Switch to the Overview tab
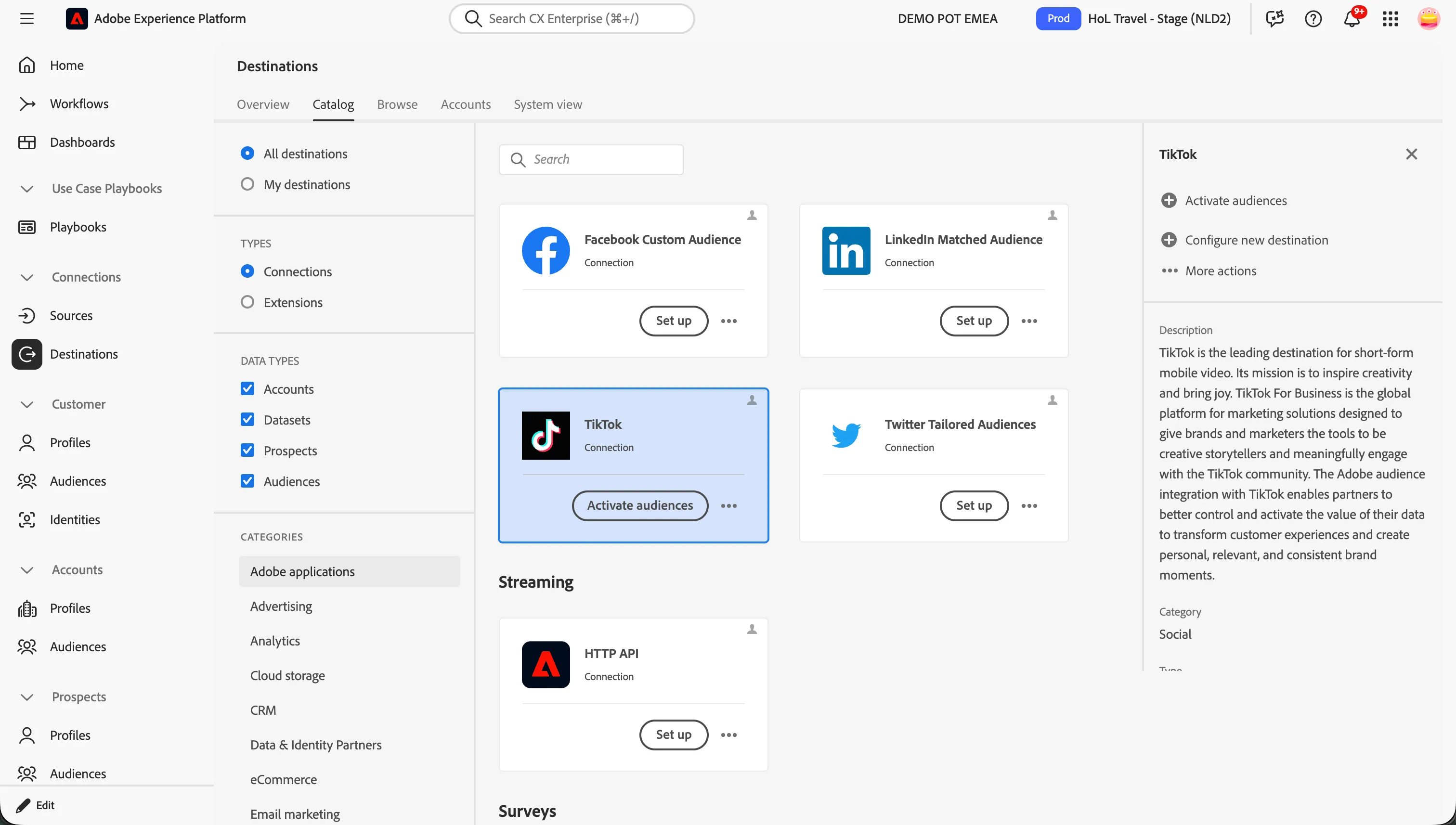 point(263,104)
